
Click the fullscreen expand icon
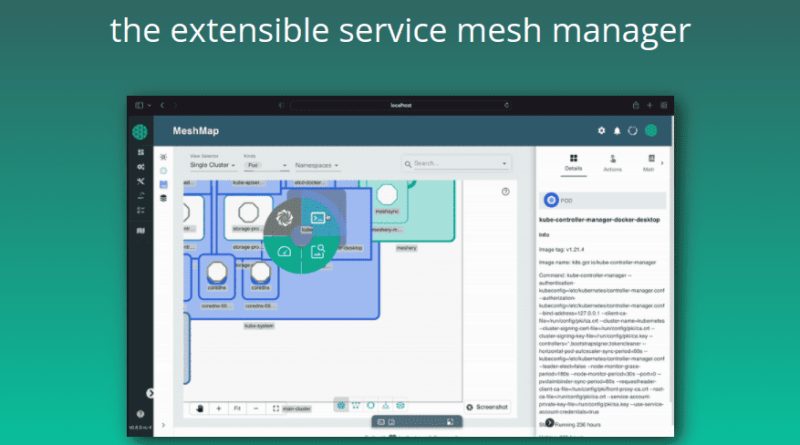pyautogui.click(x=276, y=408)
